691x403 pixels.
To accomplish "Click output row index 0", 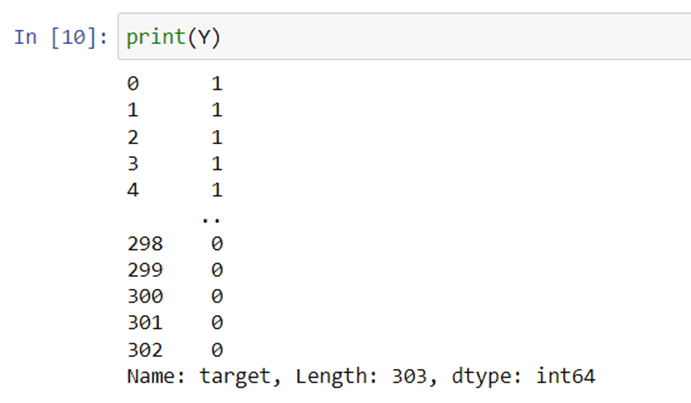I will click(133, 84).
